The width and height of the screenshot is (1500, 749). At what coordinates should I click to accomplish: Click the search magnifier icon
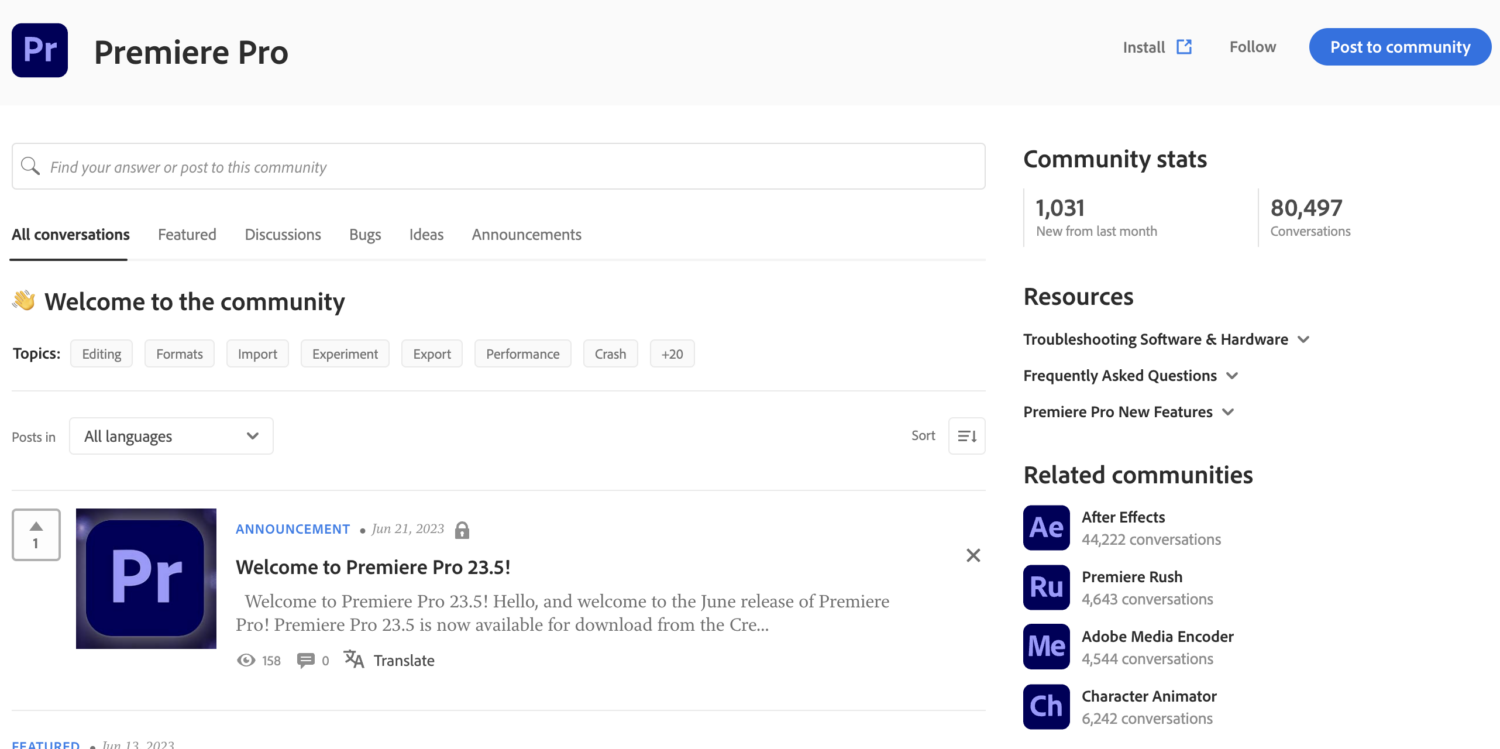[31, 166]
